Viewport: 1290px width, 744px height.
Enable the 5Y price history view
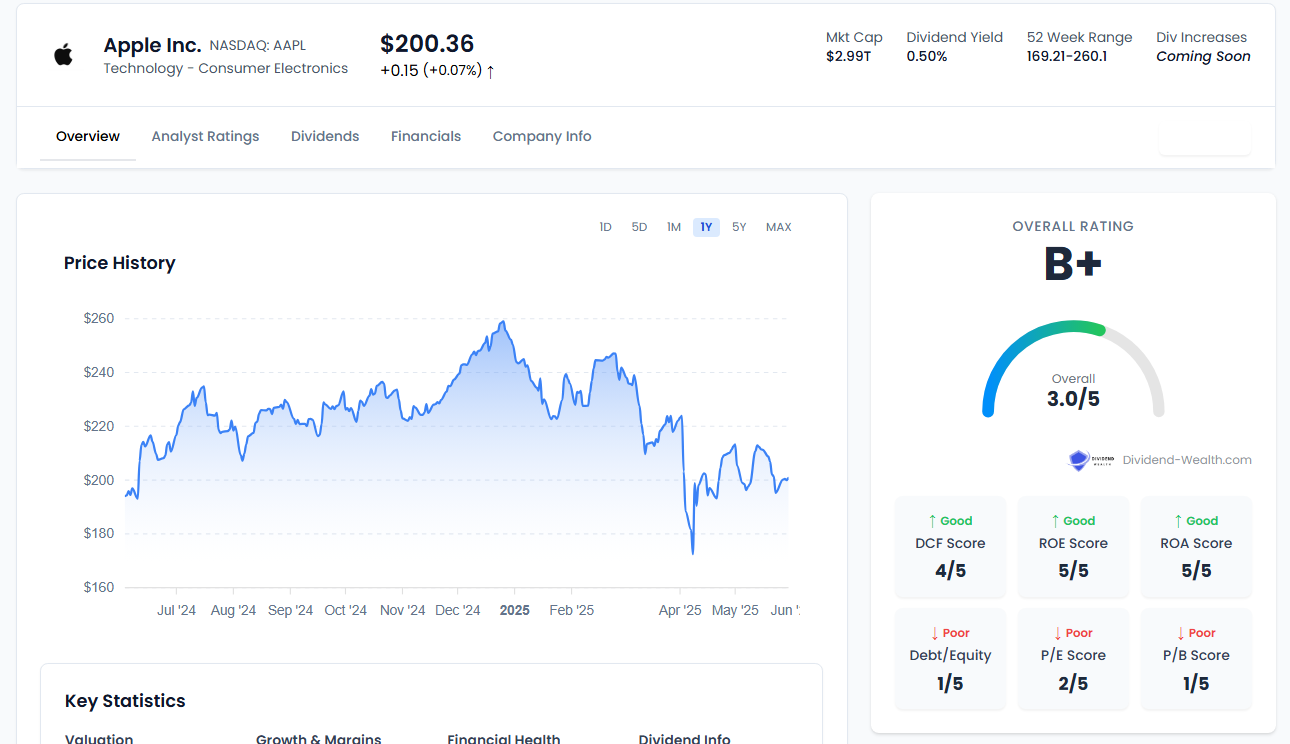click(739, 227)
